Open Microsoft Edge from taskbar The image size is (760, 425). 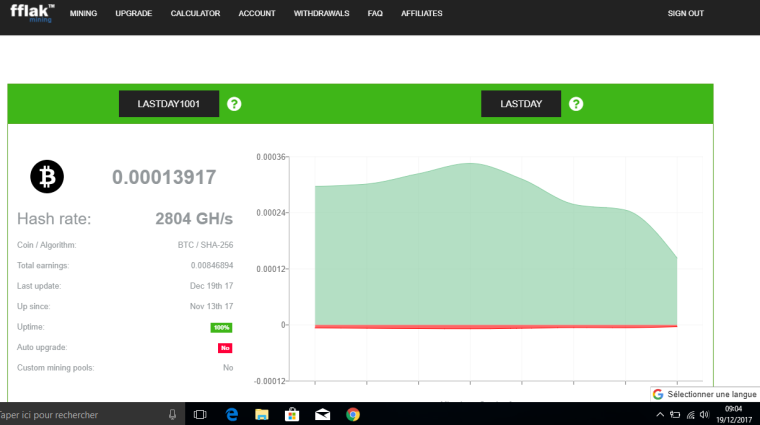click(x=230, y=414)
